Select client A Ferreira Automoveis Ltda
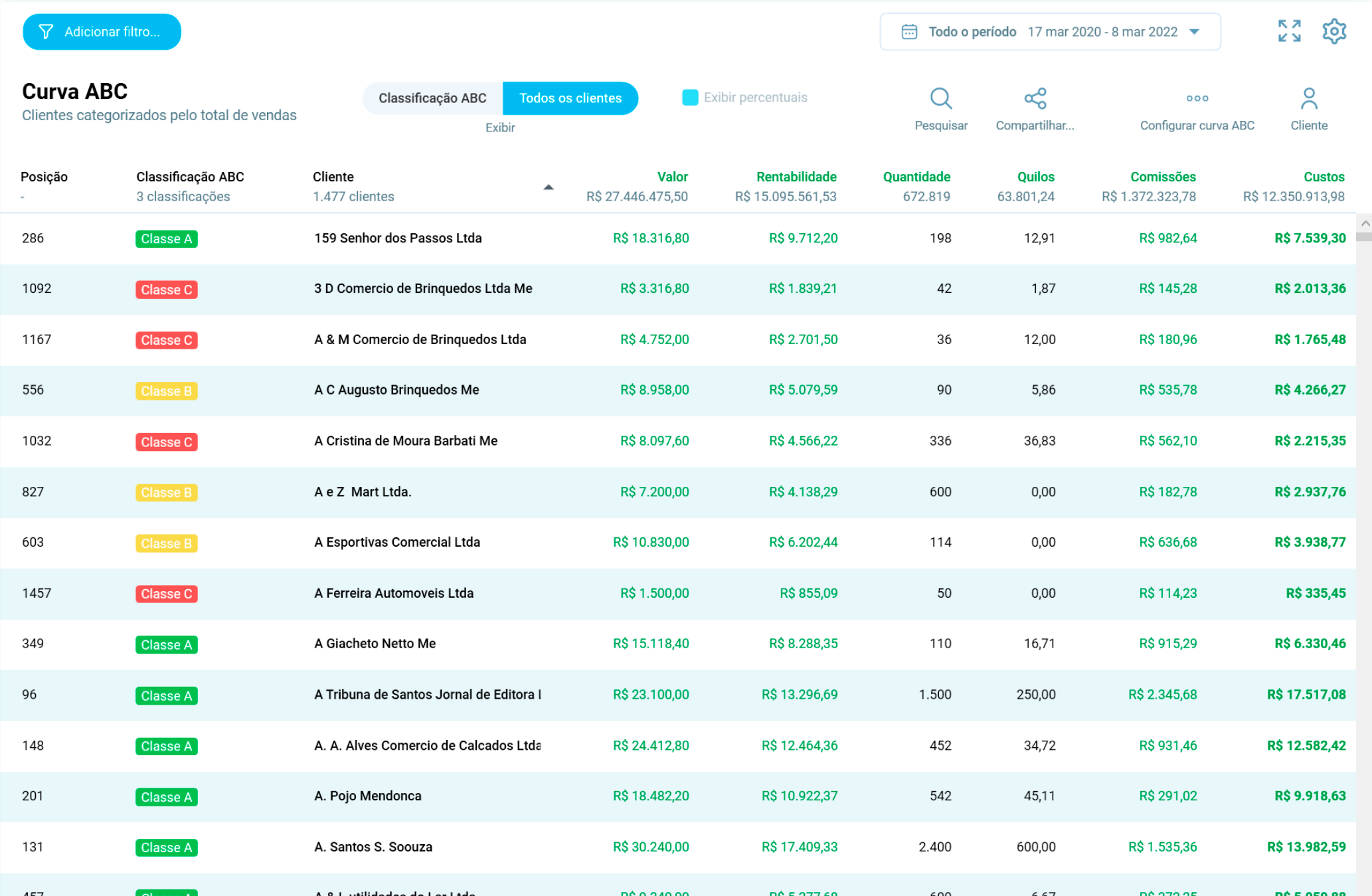This screenshot has height=896, width=1372. pyautogui.click(x=394, y=593)
